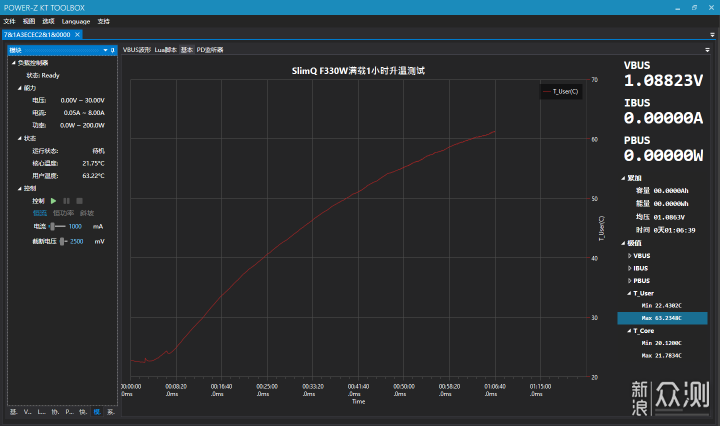Stop the load with the stop button
The height and width of the screenshot is (426, 720).
click(79, 201)
